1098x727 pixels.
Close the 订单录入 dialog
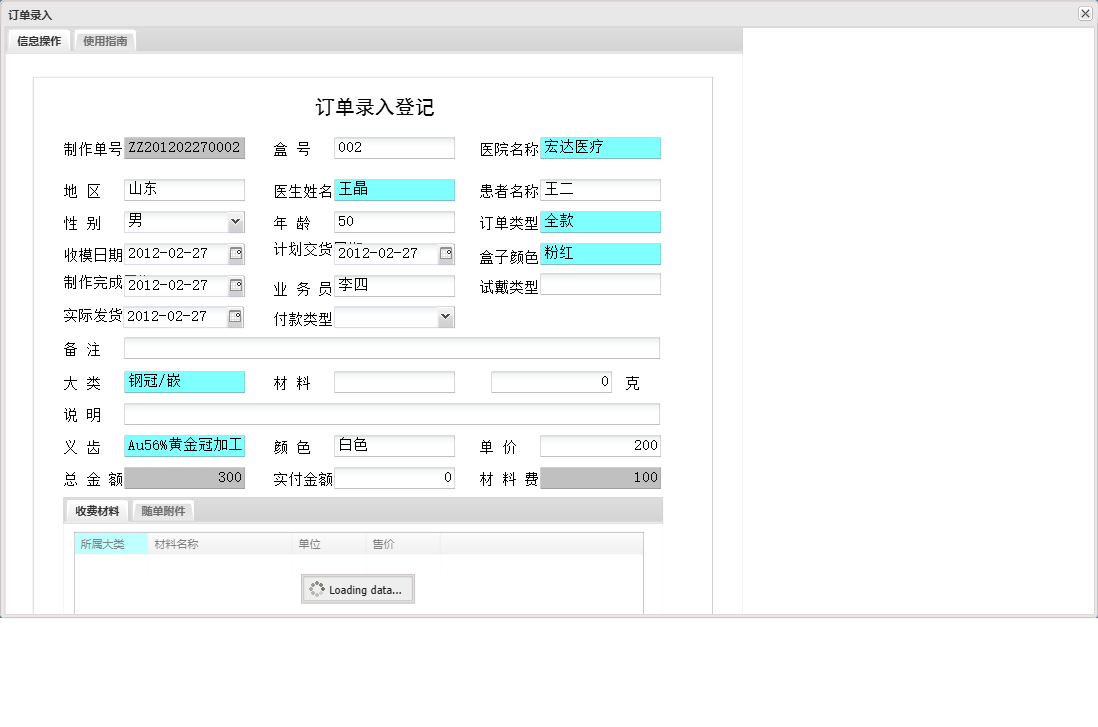pos(1084,13)
